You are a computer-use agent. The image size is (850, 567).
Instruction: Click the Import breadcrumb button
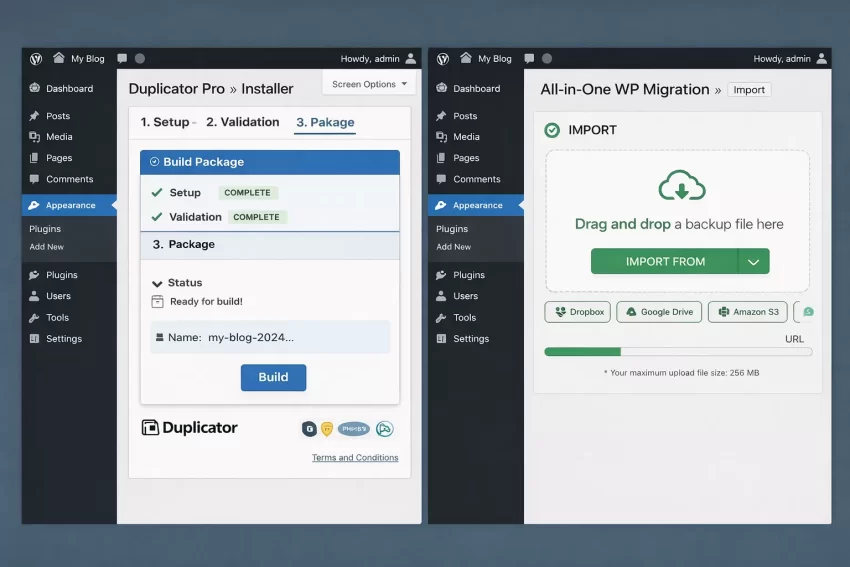(x=749, y=90)
